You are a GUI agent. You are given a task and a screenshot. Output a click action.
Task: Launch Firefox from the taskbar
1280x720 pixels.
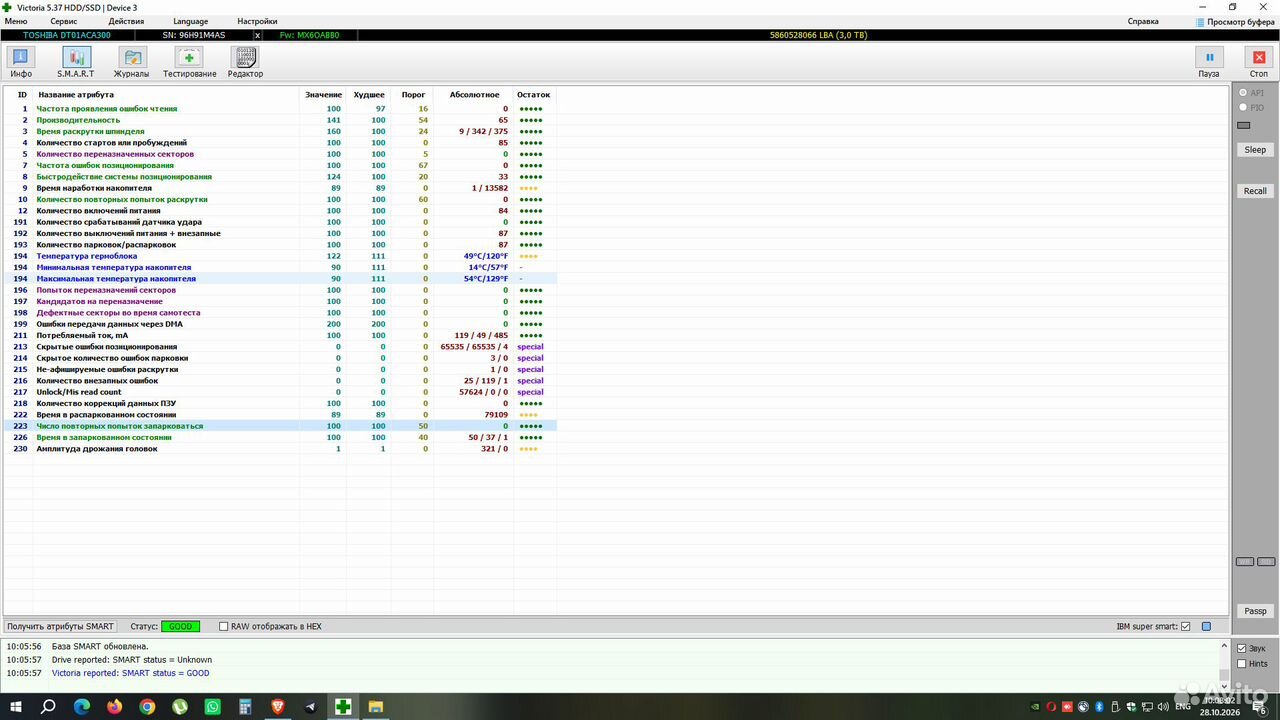tap(114, 707)
